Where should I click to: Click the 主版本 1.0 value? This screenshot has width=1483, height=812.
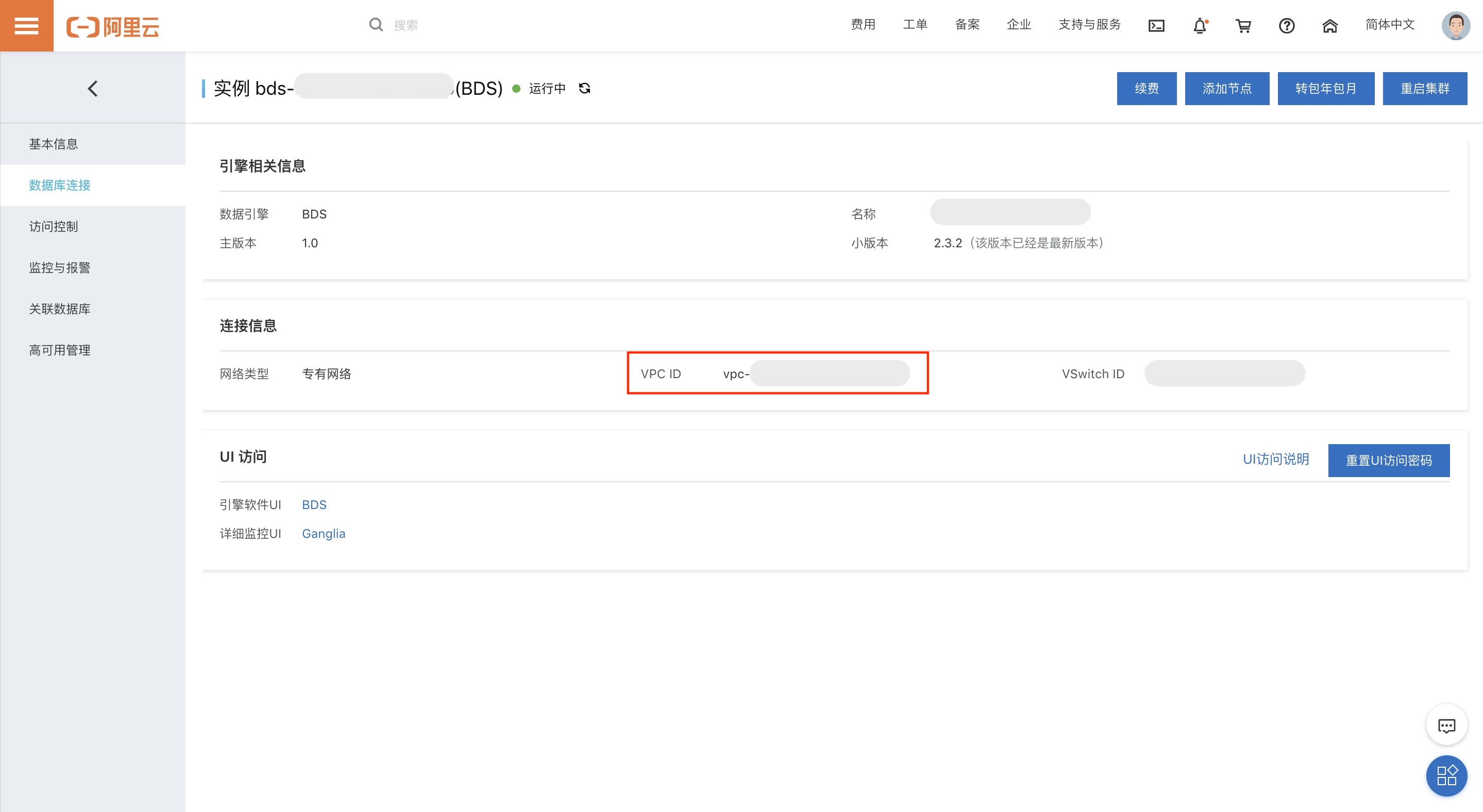(x=310, y=243)
